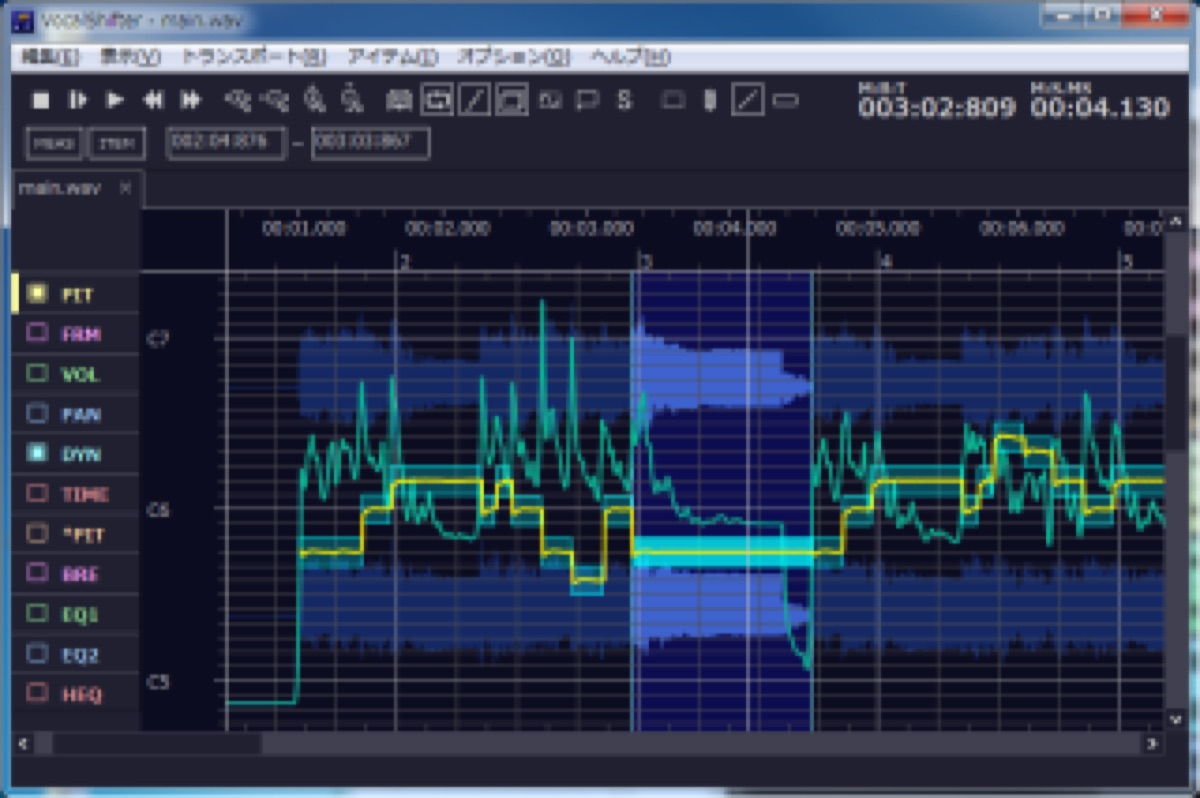
Task: Click the horizontal scrollbar thumb
Action: 156,743
